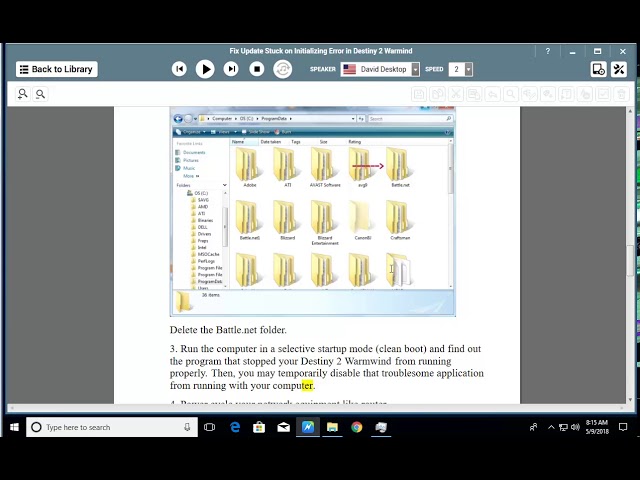Click the convert-to-audio circular arrows icon
This screenshot has width=640, height=480.
click(x=282, y=69)
